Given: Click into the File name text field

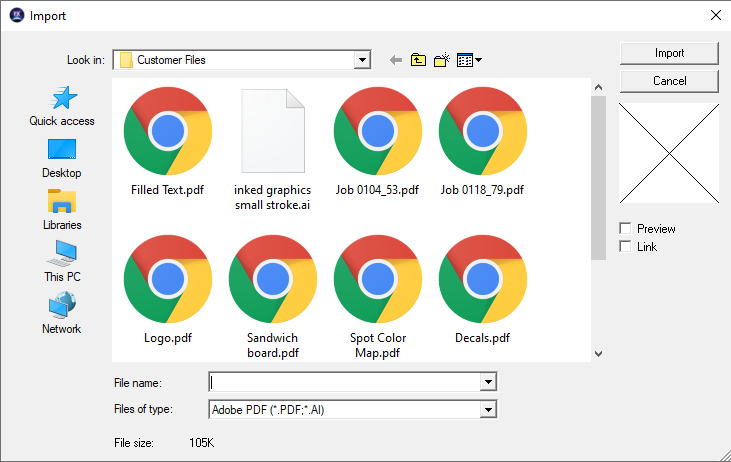Looking at the screenshot, I should pos(344,382).
